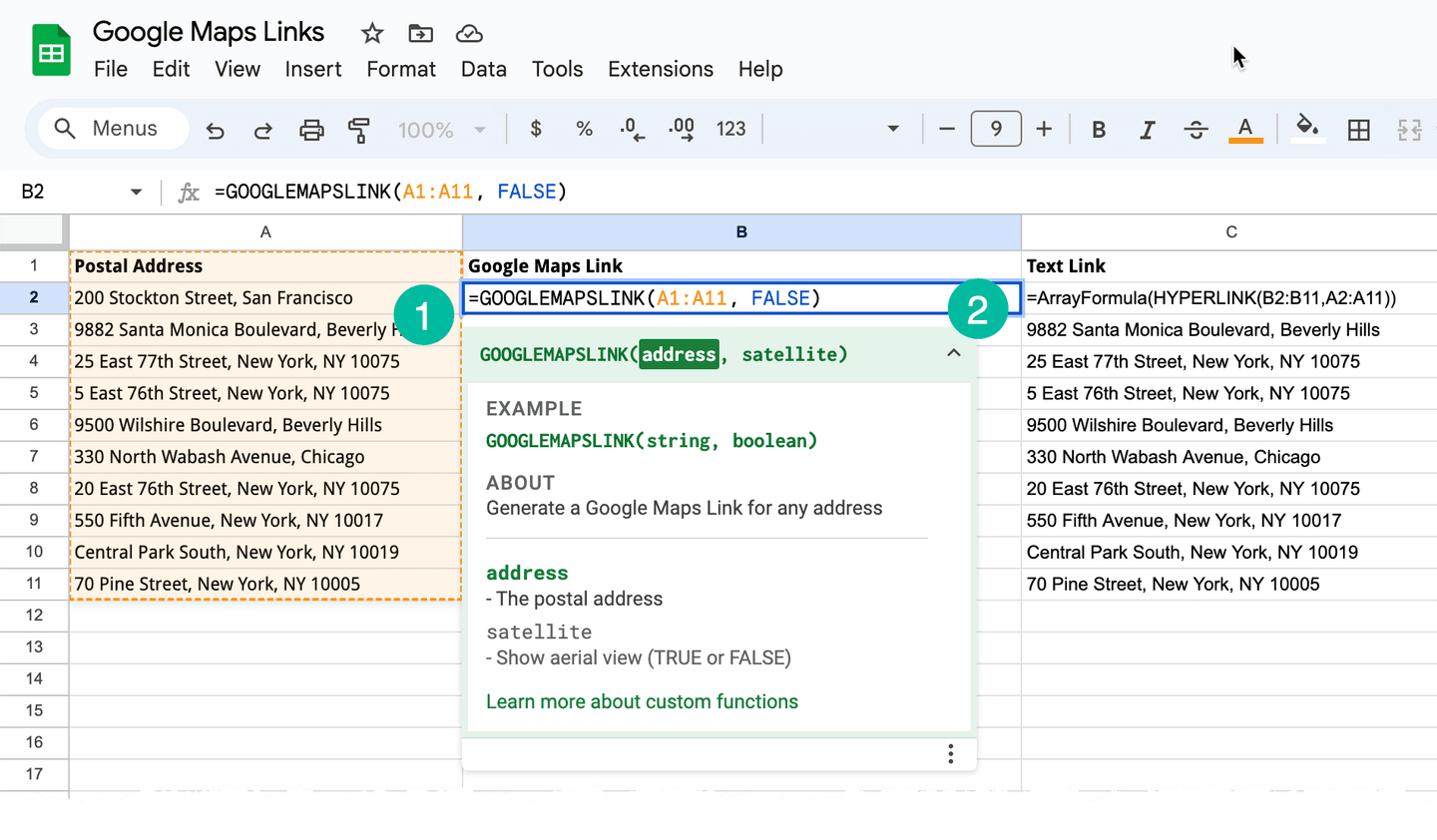The height and width of the screenshot is (840, 1437).
Task: Open the Extensions menu
Action: 661,69
